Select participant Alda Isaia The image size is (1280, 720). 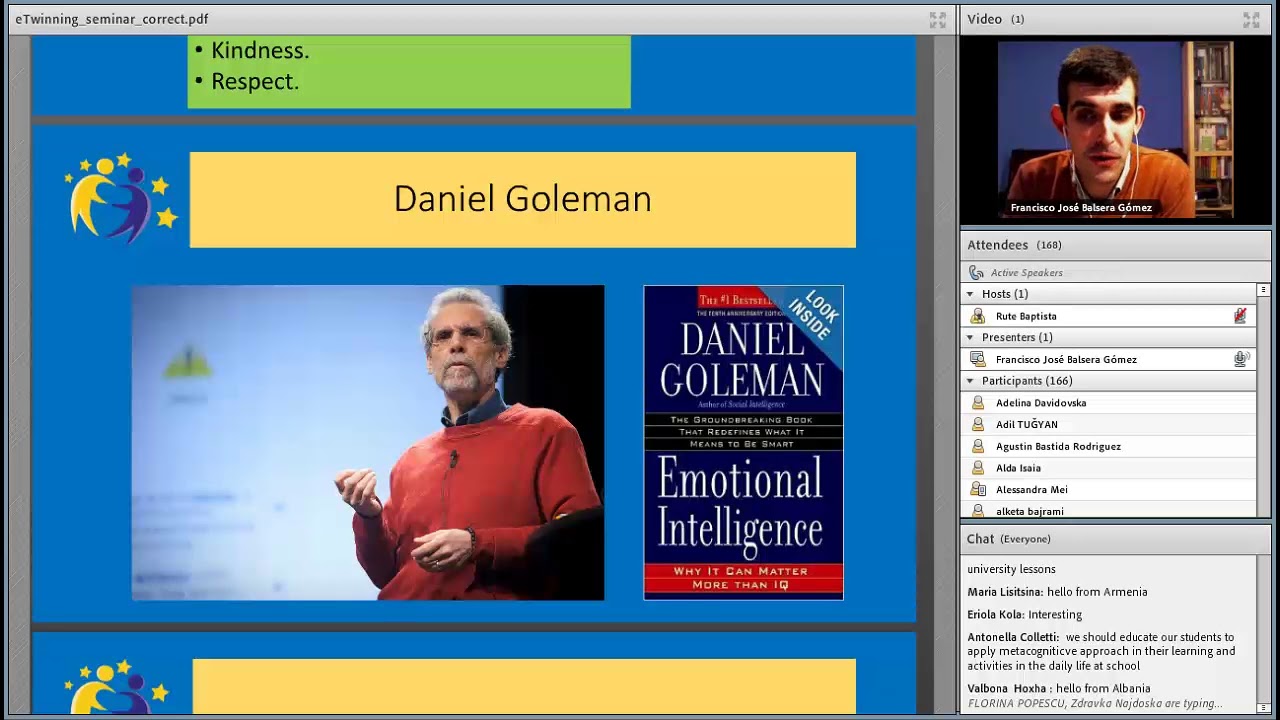(1109, 468)
